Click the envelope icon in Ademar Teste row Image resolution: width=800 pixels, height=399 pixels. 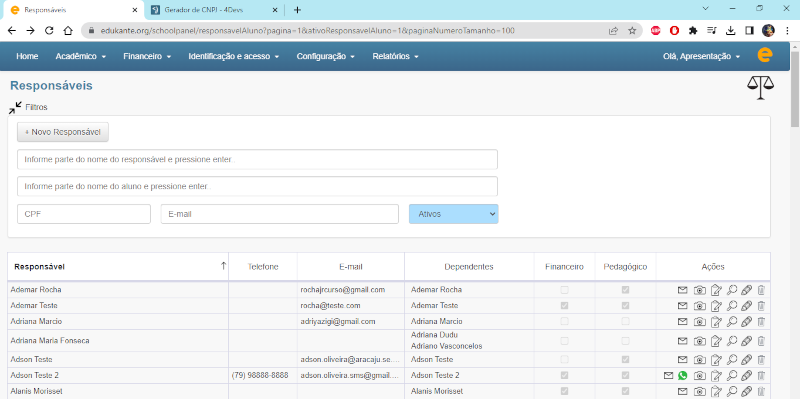click(x=682, y=306)
